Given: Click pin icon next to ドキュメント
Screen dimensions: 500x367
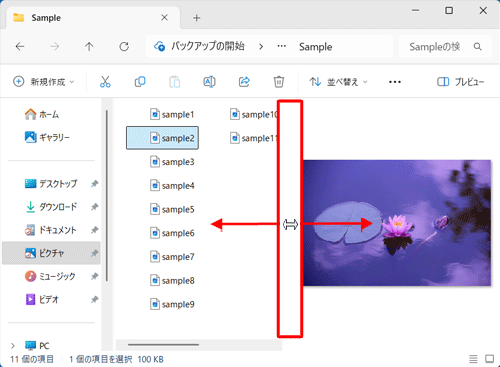Looking at the screenshot, I should pyautogui.click(x=95, y=230).
